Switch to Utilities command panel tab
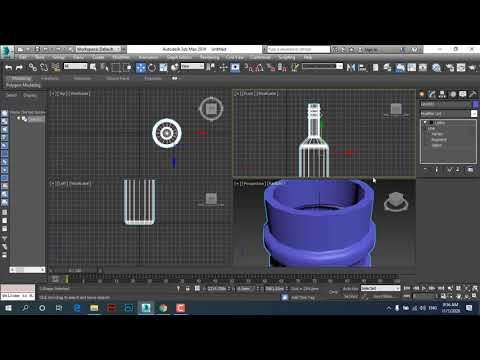The width and height of the screenshot is (480, 360). pos(473,94)
